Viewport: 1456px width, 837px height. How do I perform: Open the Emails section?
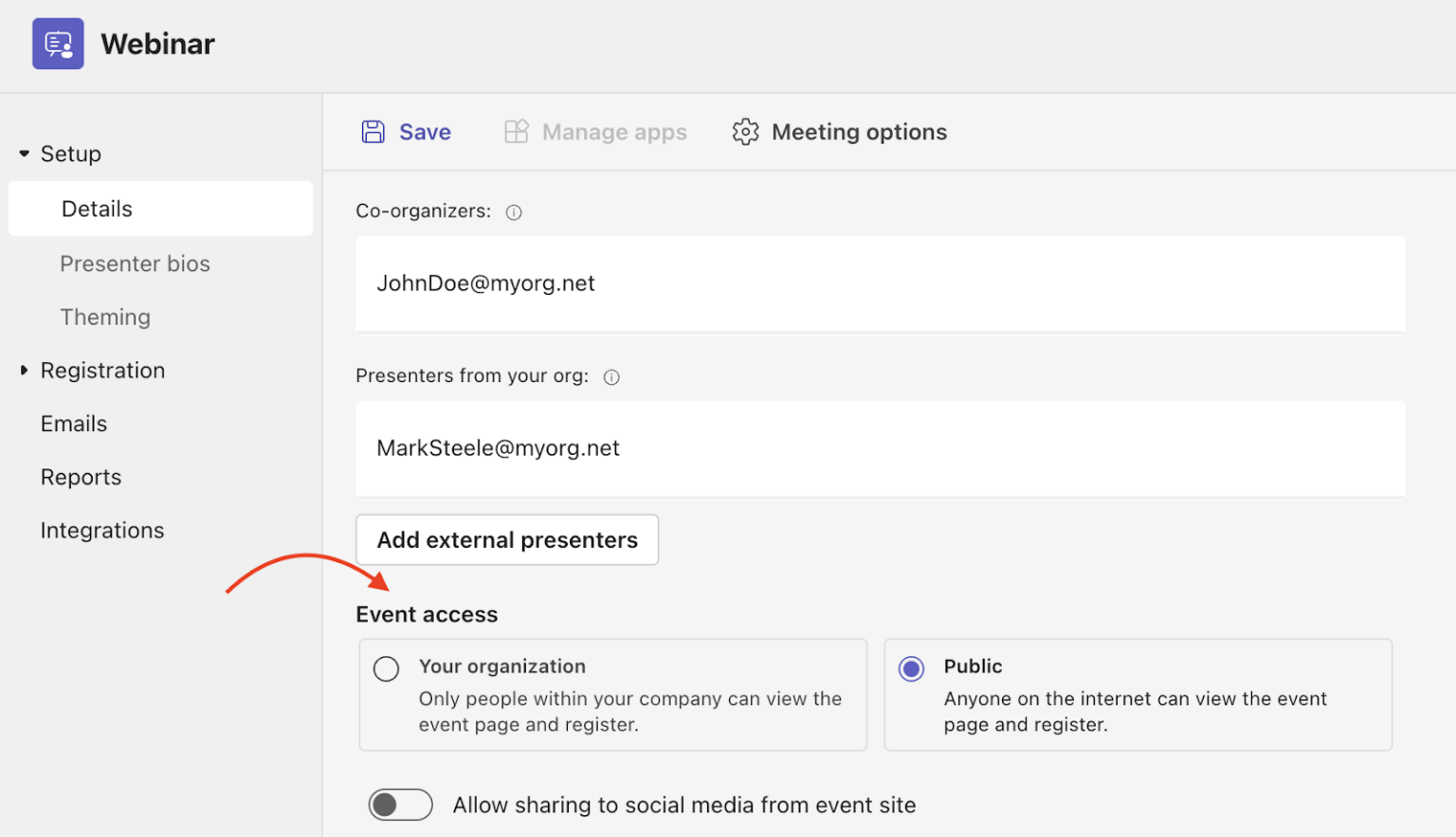74,424
